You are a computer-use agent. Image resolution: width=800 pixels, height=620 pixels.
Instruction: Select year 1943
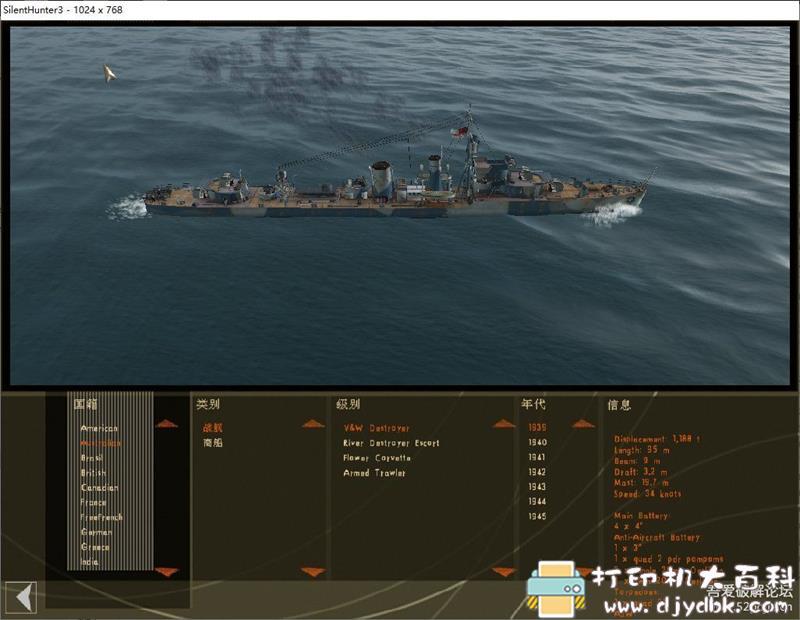537,486
